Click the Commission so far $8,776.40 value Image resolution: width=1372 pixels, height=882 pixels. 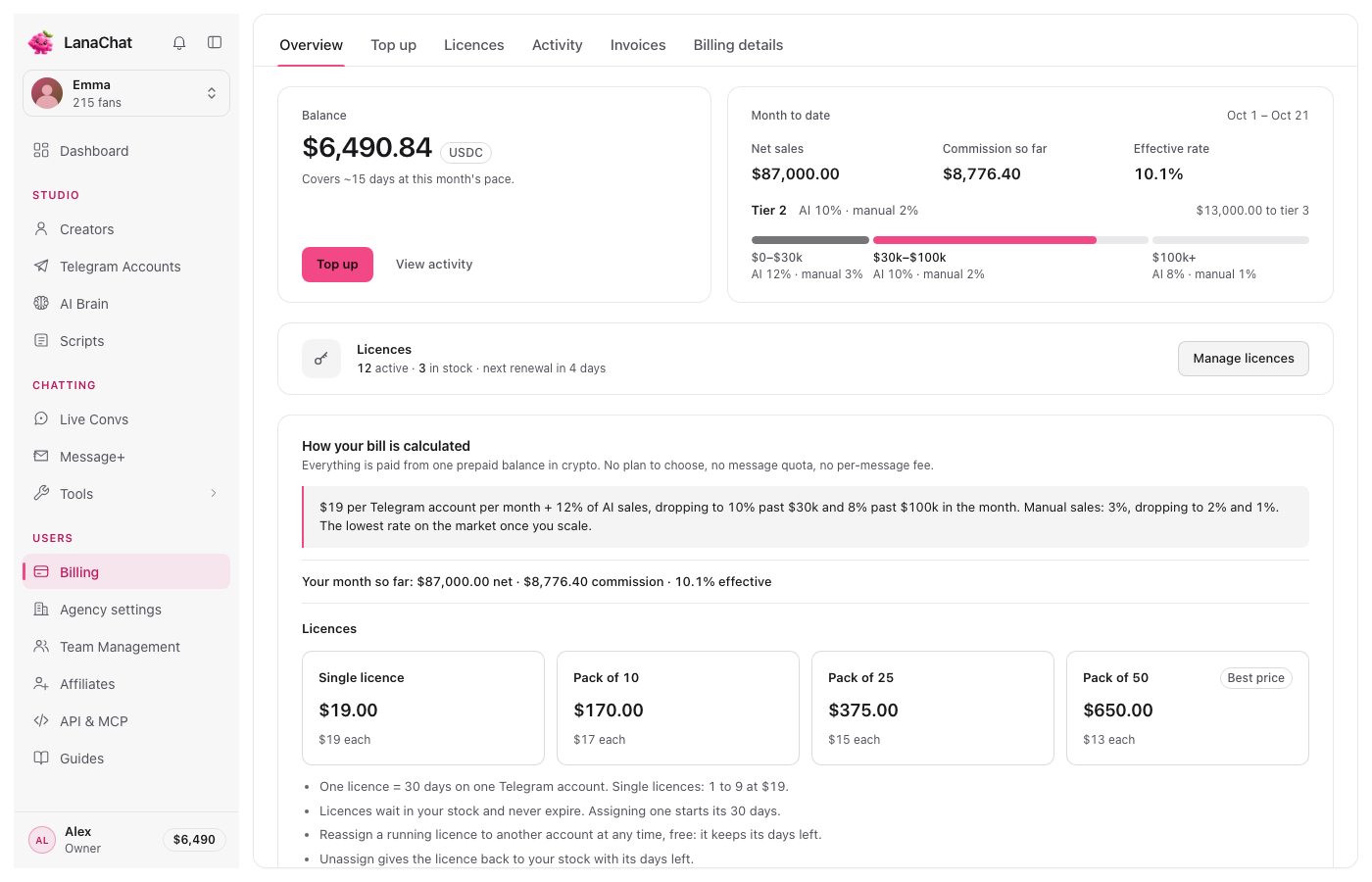point(982,174)
